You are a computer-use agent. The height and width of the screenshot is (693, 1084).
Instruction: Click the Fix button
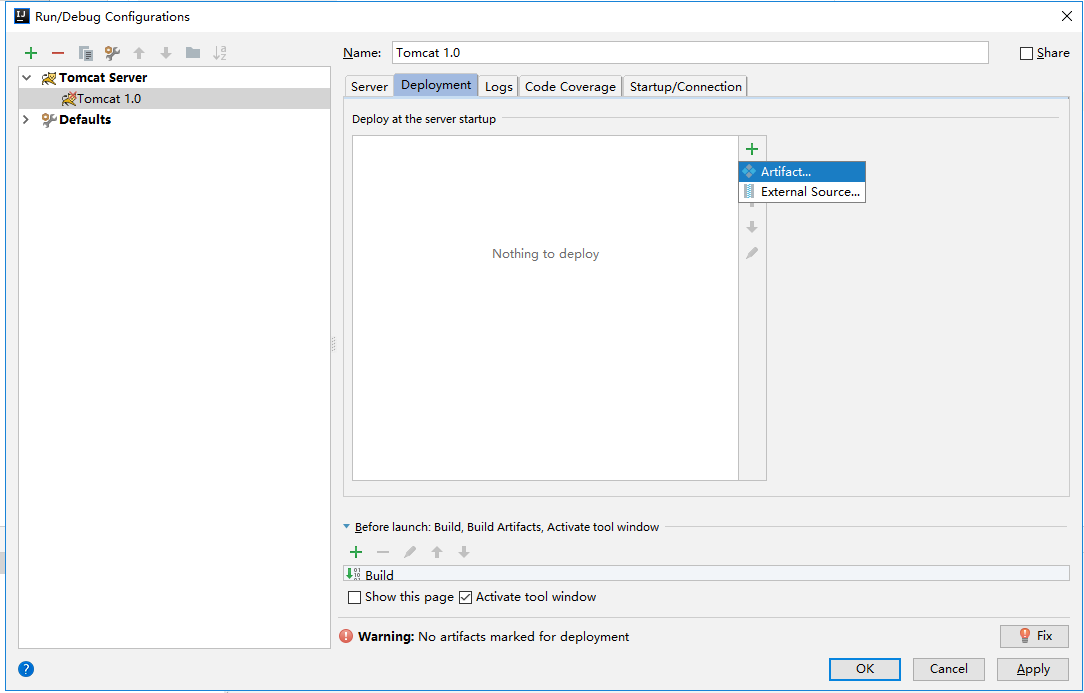1034,636
